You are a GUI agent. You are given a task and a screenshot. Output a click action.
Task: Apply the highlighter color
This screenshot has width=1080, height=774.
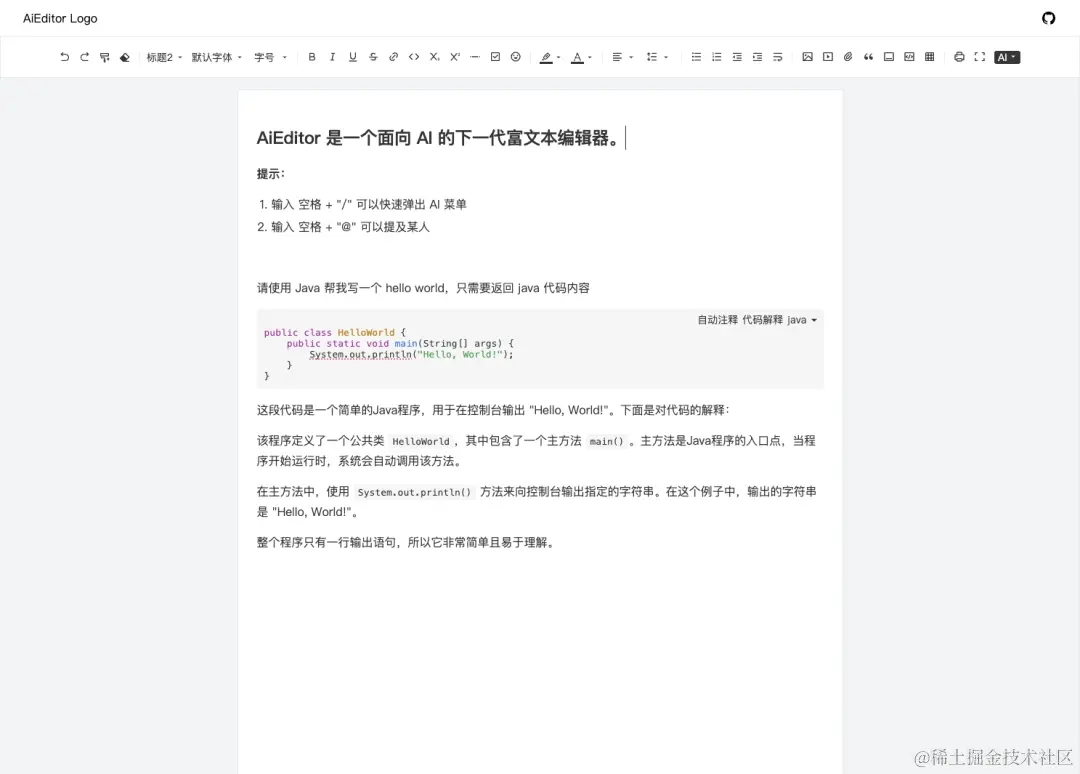(x=546, y=57)
